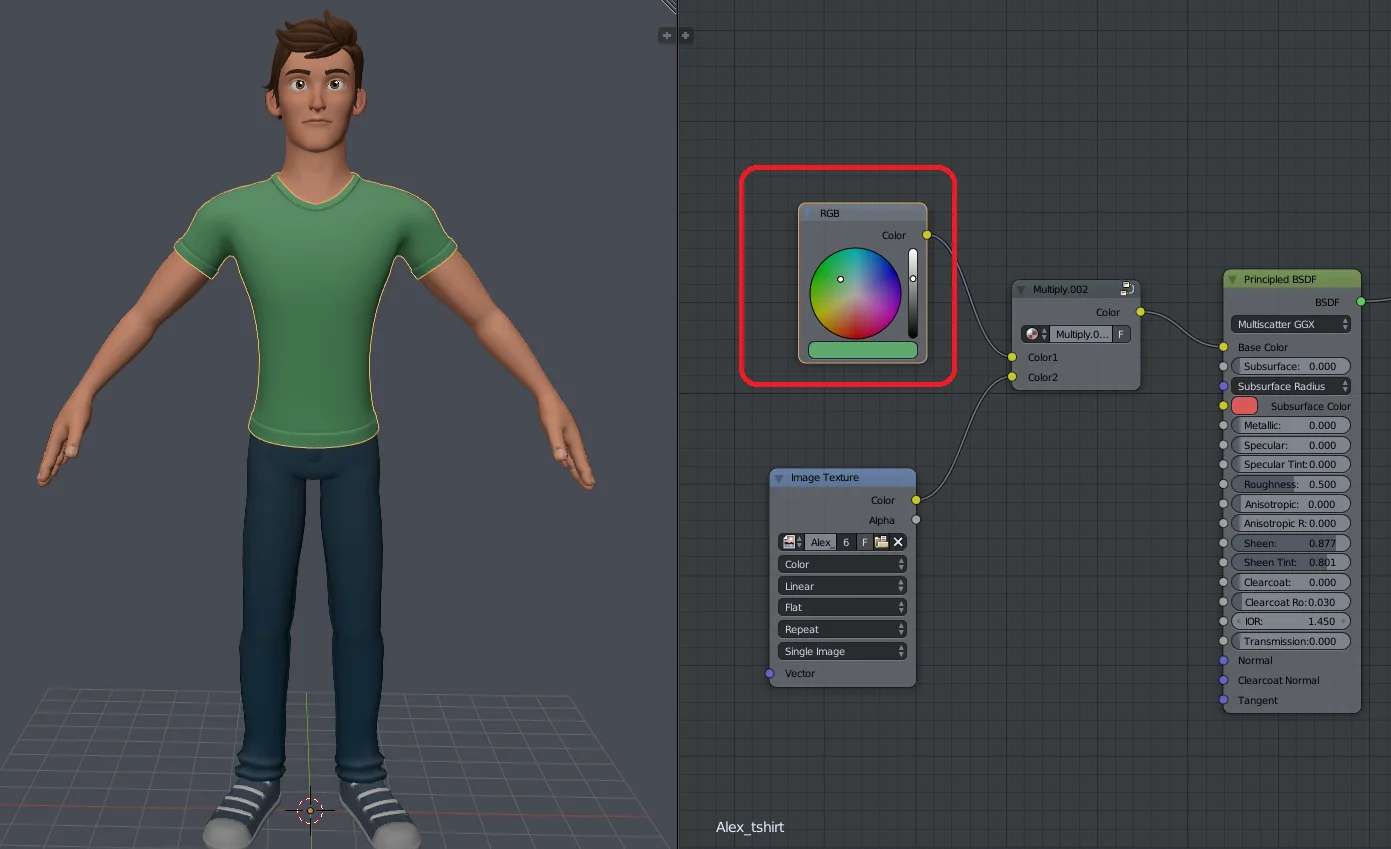Click the Color2 input socket on Multiply.002 node

1012,377
